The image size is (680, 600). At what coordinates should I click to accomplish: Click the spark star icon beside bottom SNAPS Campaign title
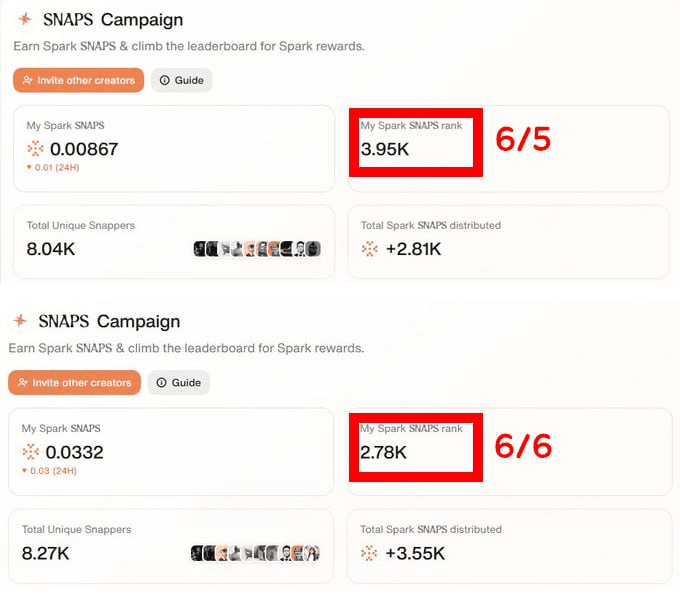click(20, 321)
